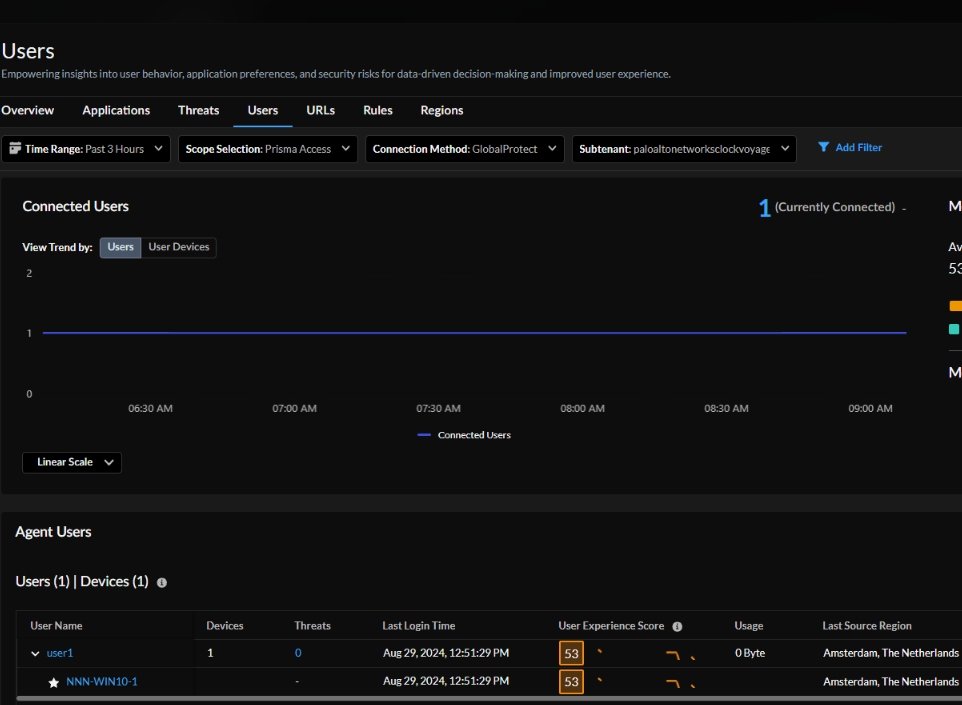Click the sparkline trend icon beside user1's score
This screenshot has width=962, height=705.
point(598,653)
